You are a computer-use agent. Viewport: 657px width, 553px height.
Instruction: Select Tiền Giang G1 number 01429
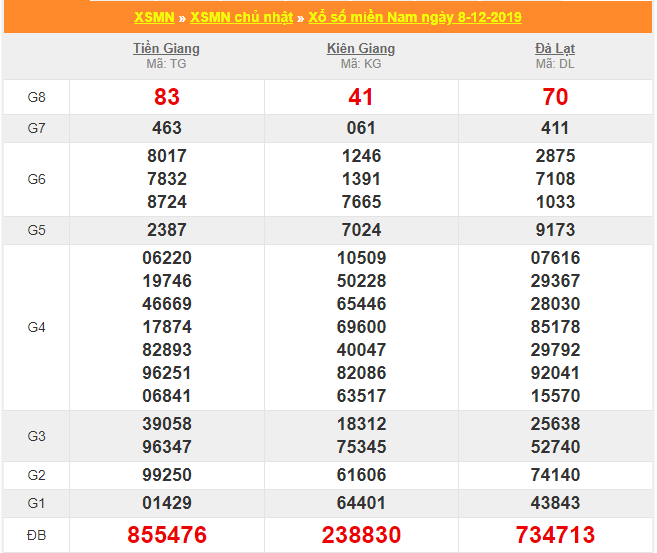(167, 501)
